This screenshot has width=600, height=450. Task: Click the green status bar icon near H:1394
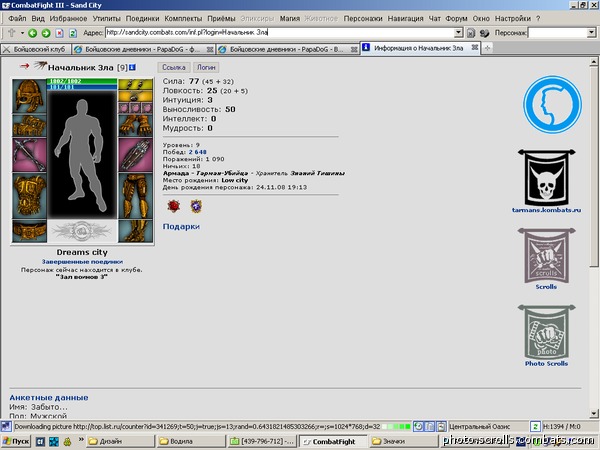tap(535, 426)
